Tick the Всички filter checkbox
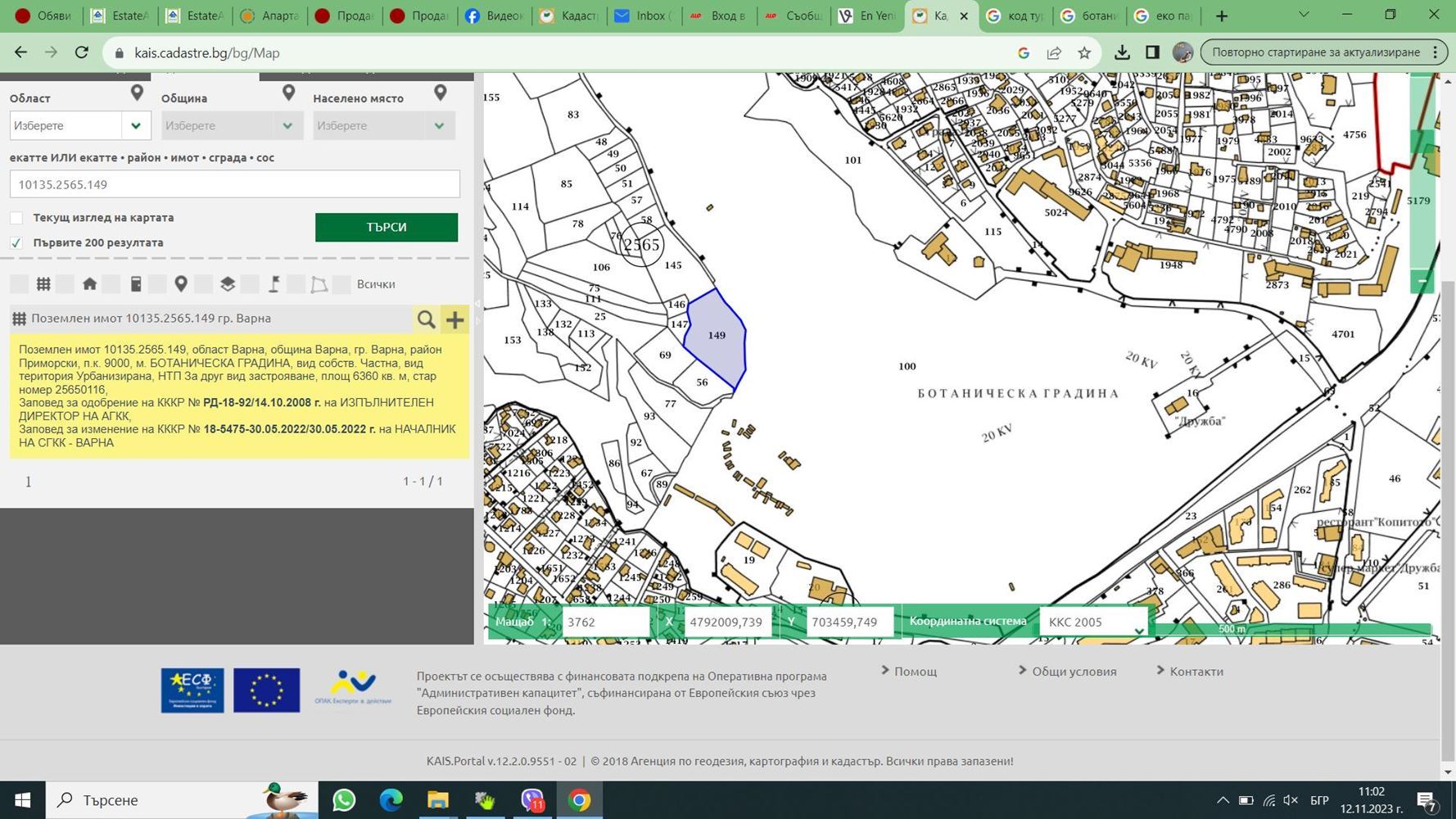Viewport: 1456px width, 819px height. coord(341,284)
